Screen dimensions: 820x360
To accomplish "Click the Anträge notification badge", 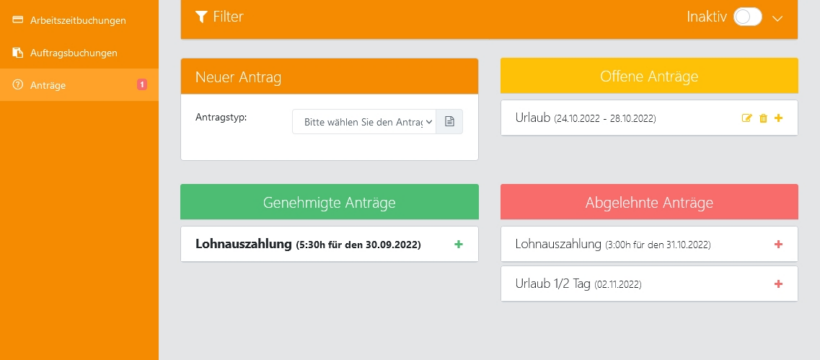I will (x=142, y=84).
